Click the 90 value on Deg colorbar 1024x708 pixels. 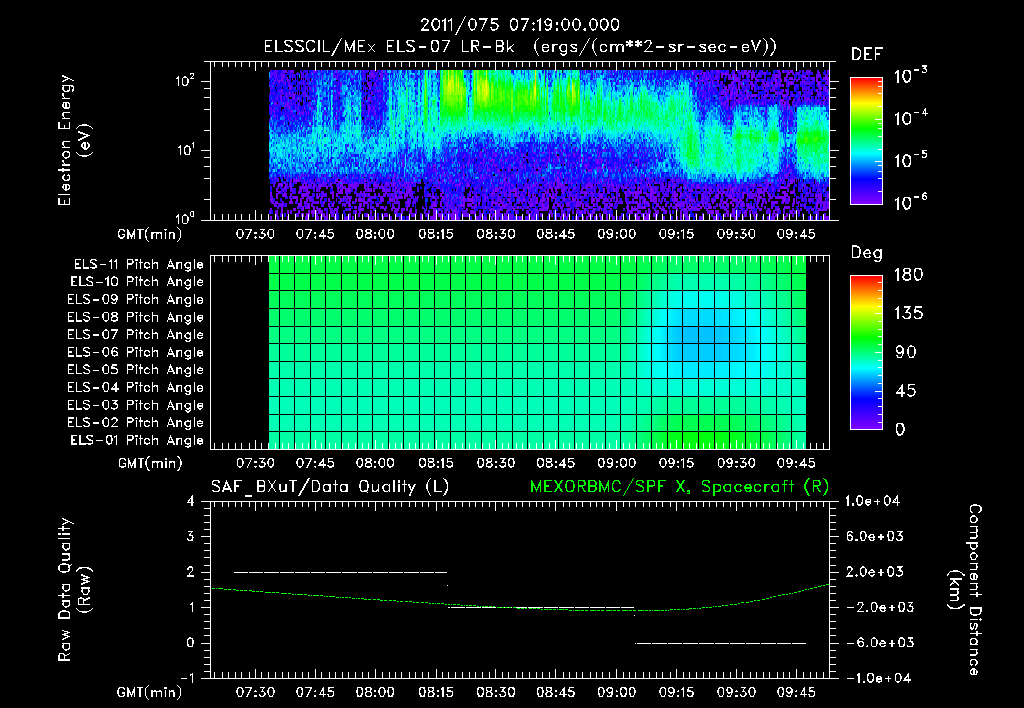(906, 353)
